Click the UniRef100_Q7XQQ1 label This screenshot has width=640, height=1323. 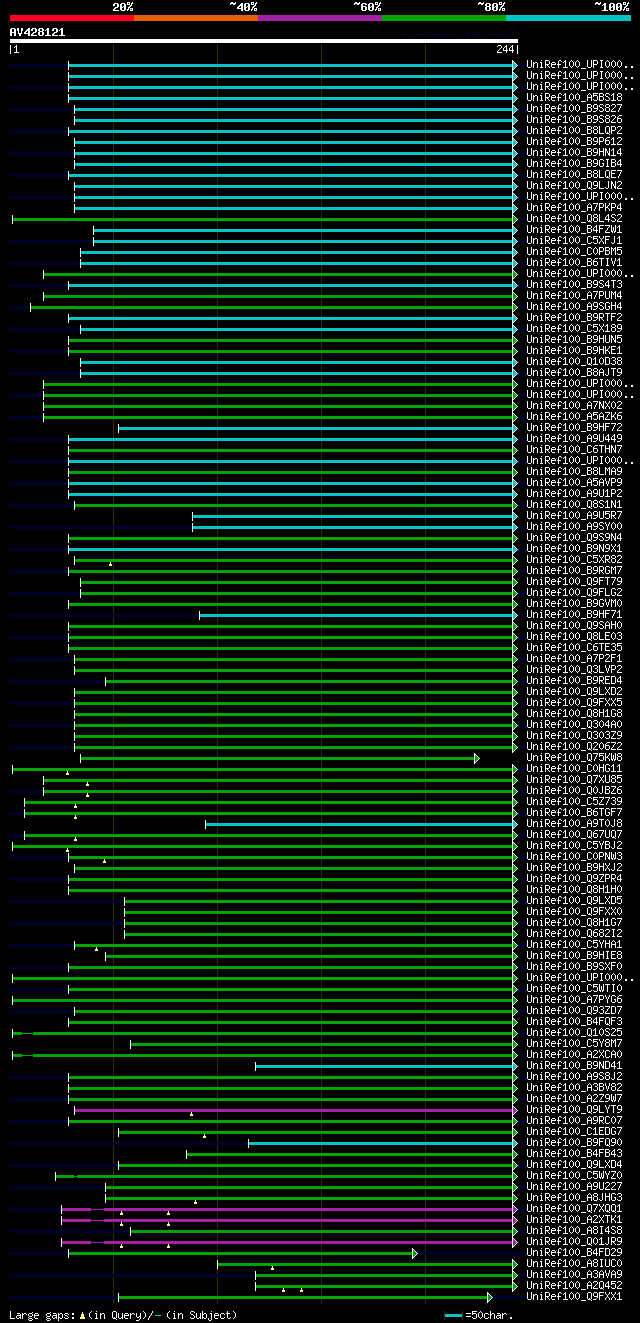pos(575,1208)
